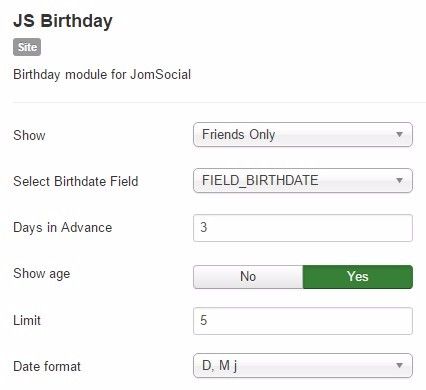Click the Birthday module for JomSocial description

(102, 74)
